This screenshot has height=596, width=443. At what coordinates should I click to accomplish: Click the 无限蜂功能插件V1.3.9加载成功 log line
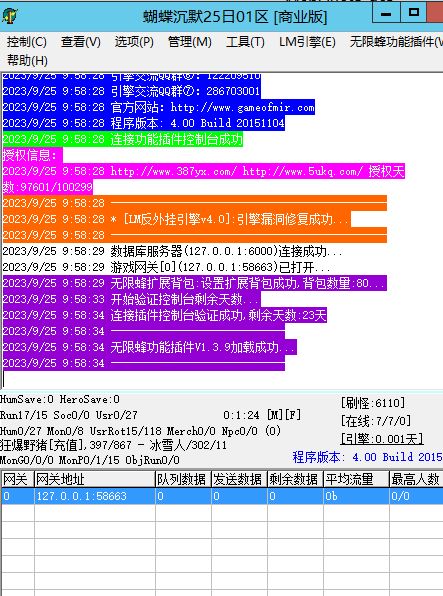149,347
